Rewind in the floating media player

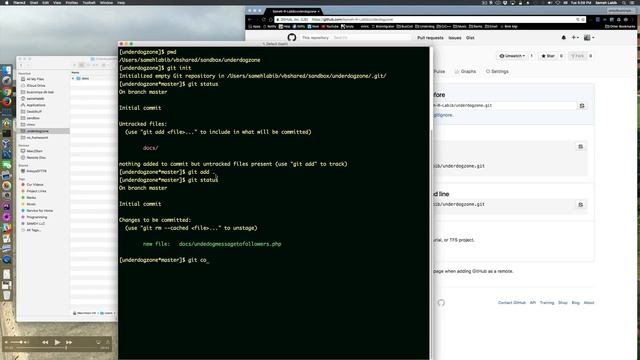coord(45,342)
